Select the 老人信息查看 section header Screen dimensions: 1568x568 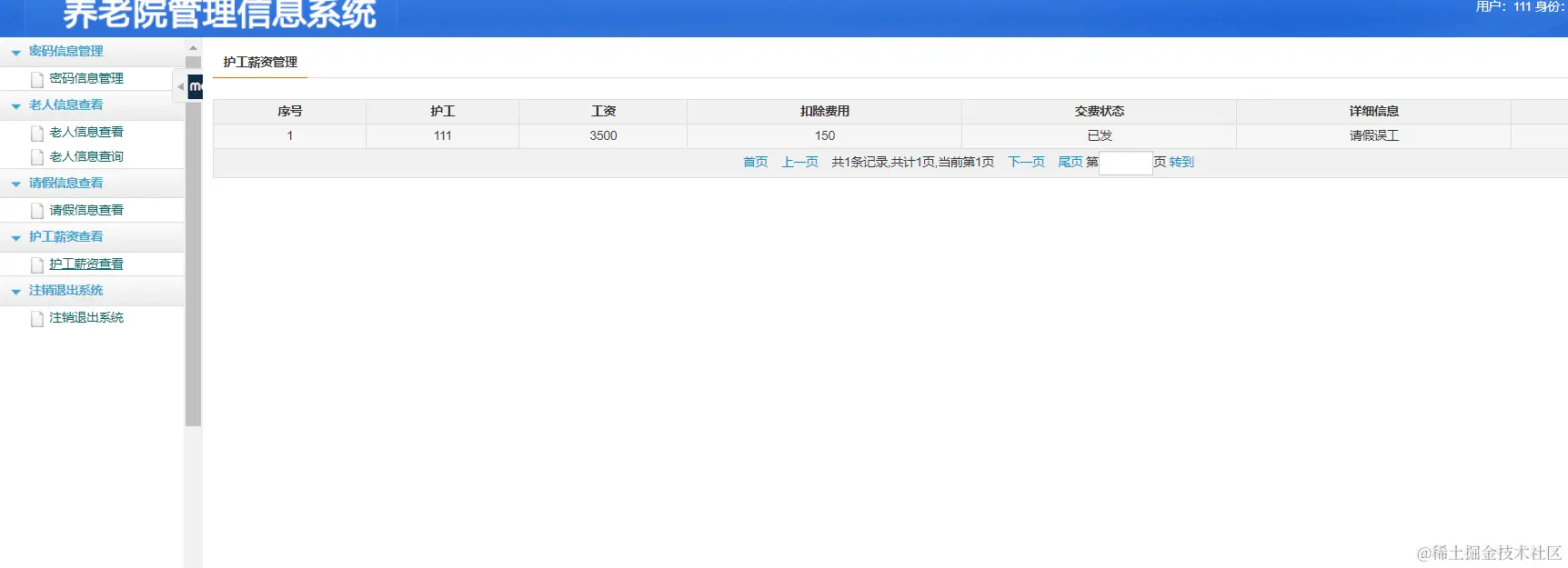click(65, 105)
